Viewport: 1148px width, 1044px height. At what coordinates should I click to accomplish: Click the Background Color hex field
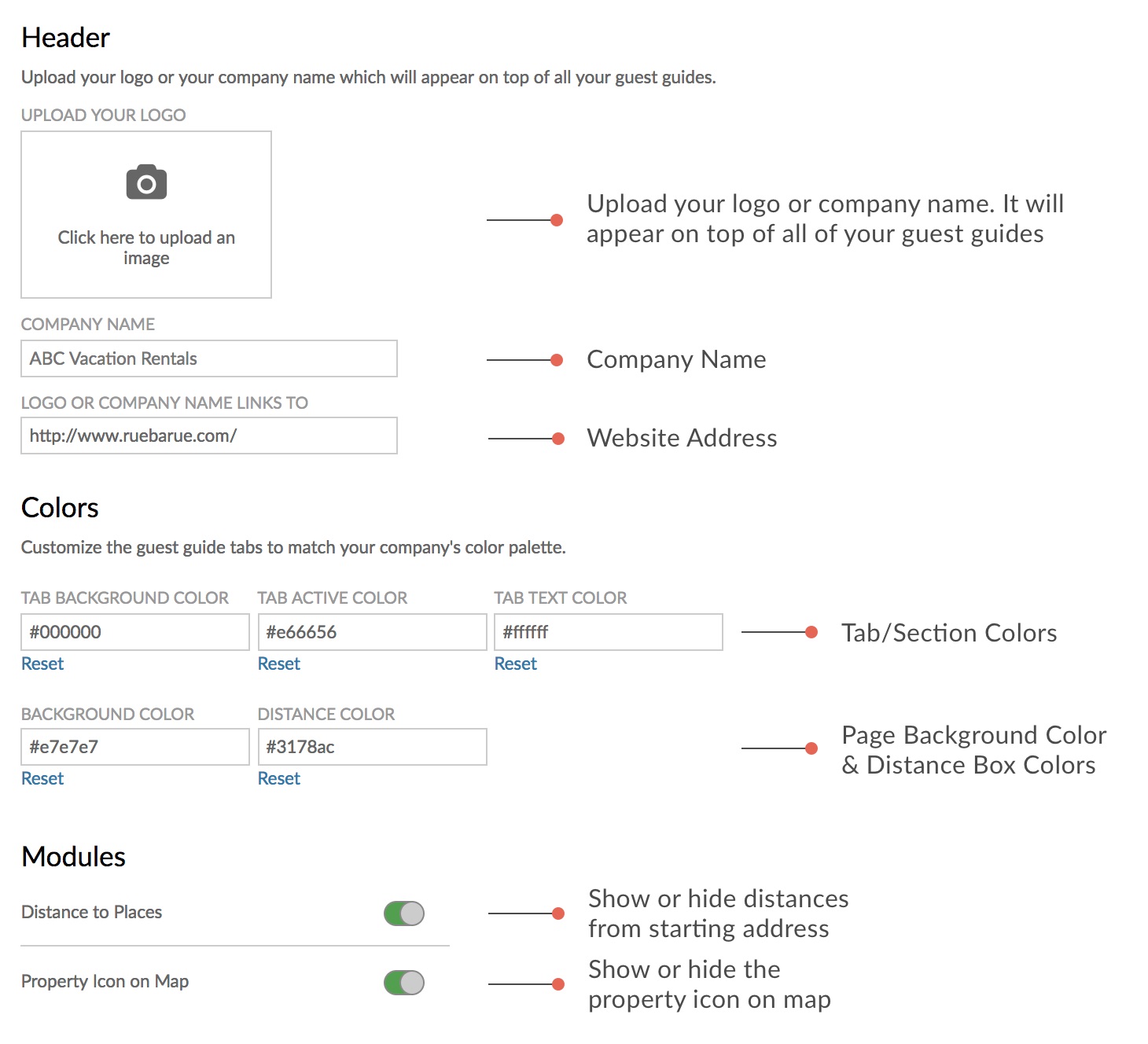coord(135,747)
